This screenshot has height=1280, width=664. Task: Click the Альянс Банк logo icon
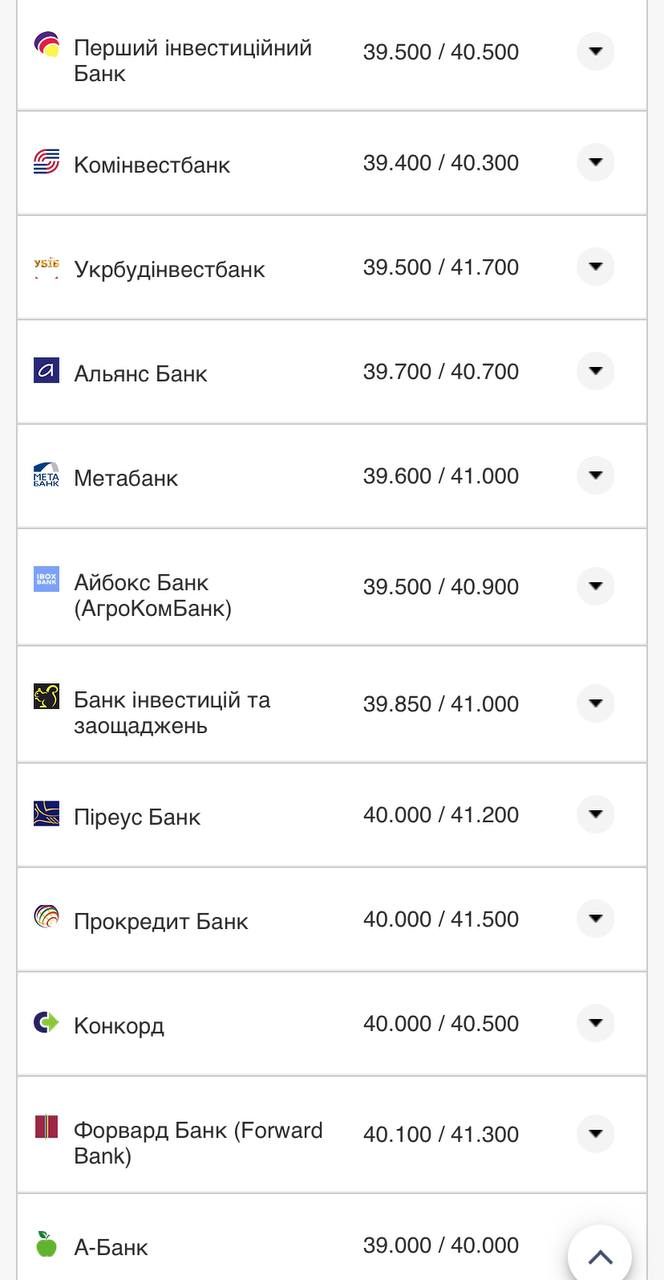click(46, 371)
